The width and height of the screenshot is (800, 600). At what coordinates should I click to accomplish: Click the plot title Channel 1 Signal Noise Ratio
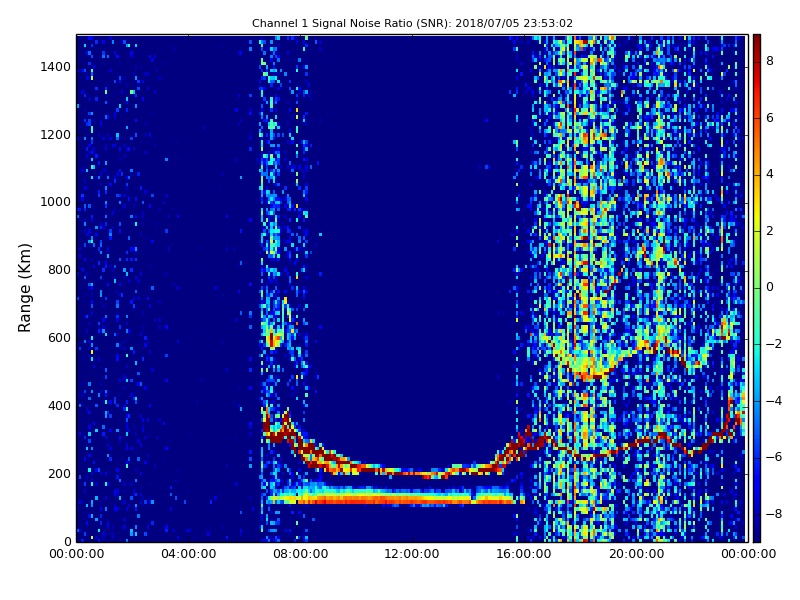pos(412,23)
